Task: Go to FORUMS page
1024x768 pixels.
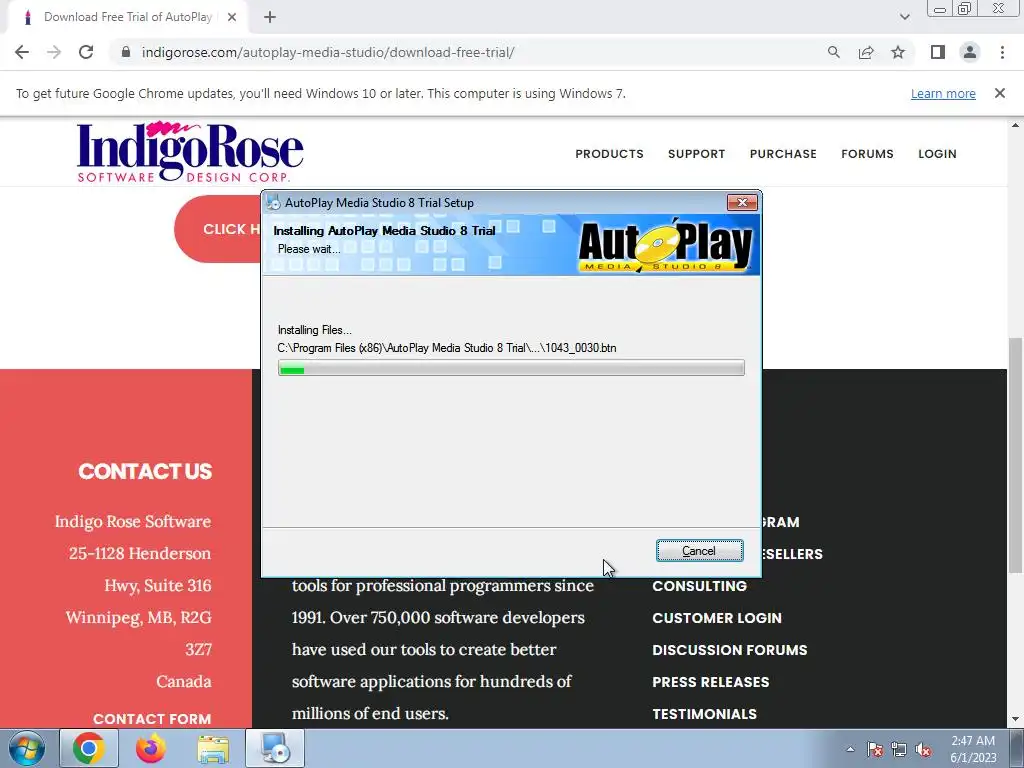Action: click(867, 154)
